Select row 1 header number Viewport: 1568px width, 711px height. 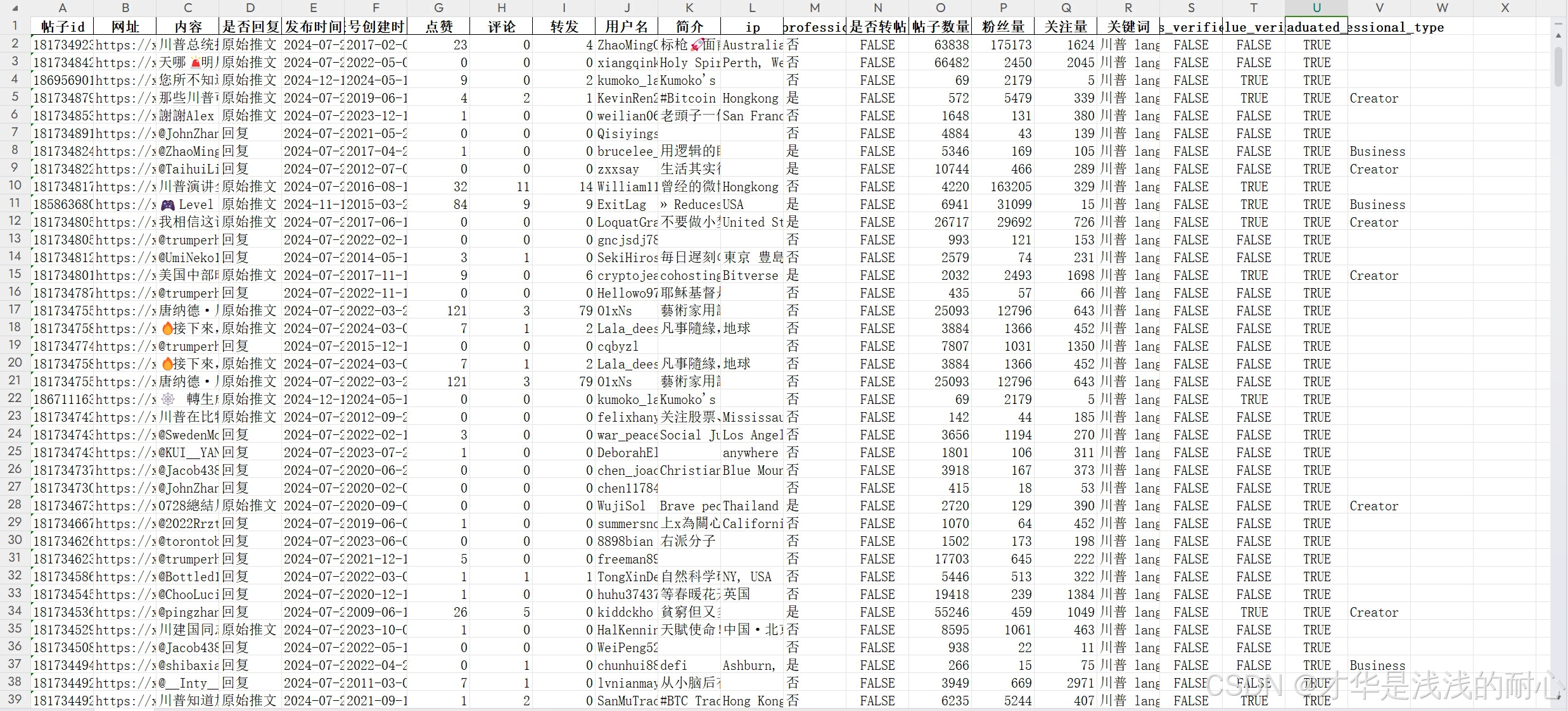(x=15, y=27)
